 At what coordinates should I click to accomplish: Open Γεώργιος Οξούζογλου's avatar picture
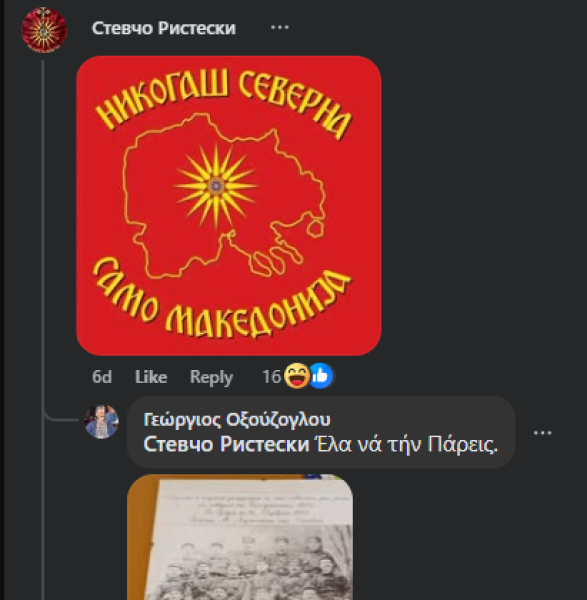101,421
